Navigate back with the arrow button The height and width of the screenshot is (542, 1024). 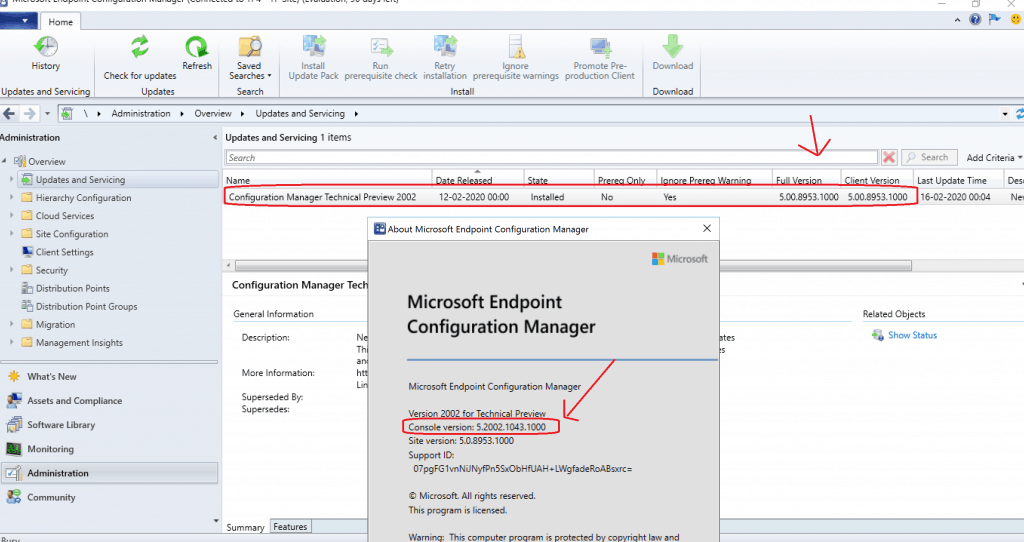(x=9, y=114)
